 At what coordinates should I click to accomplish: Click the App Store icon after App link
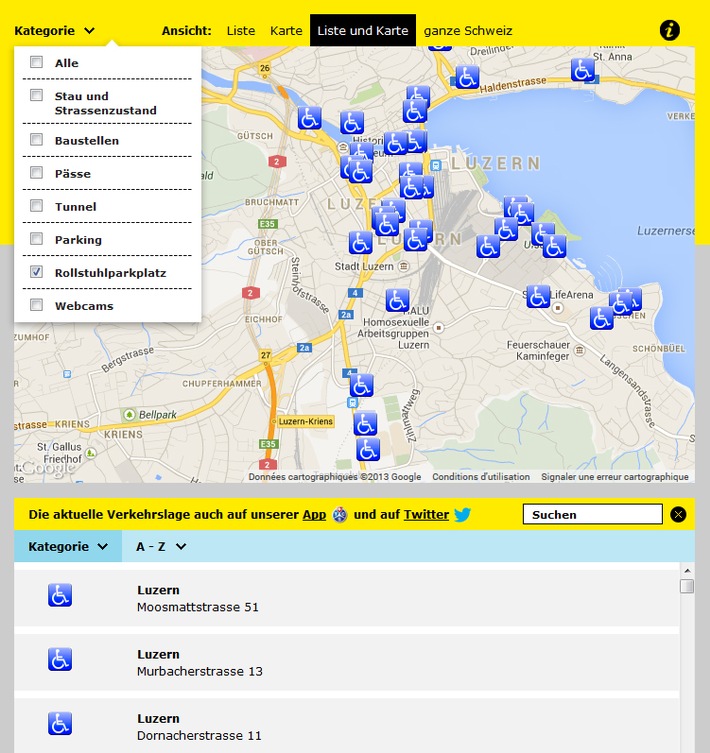340,515
